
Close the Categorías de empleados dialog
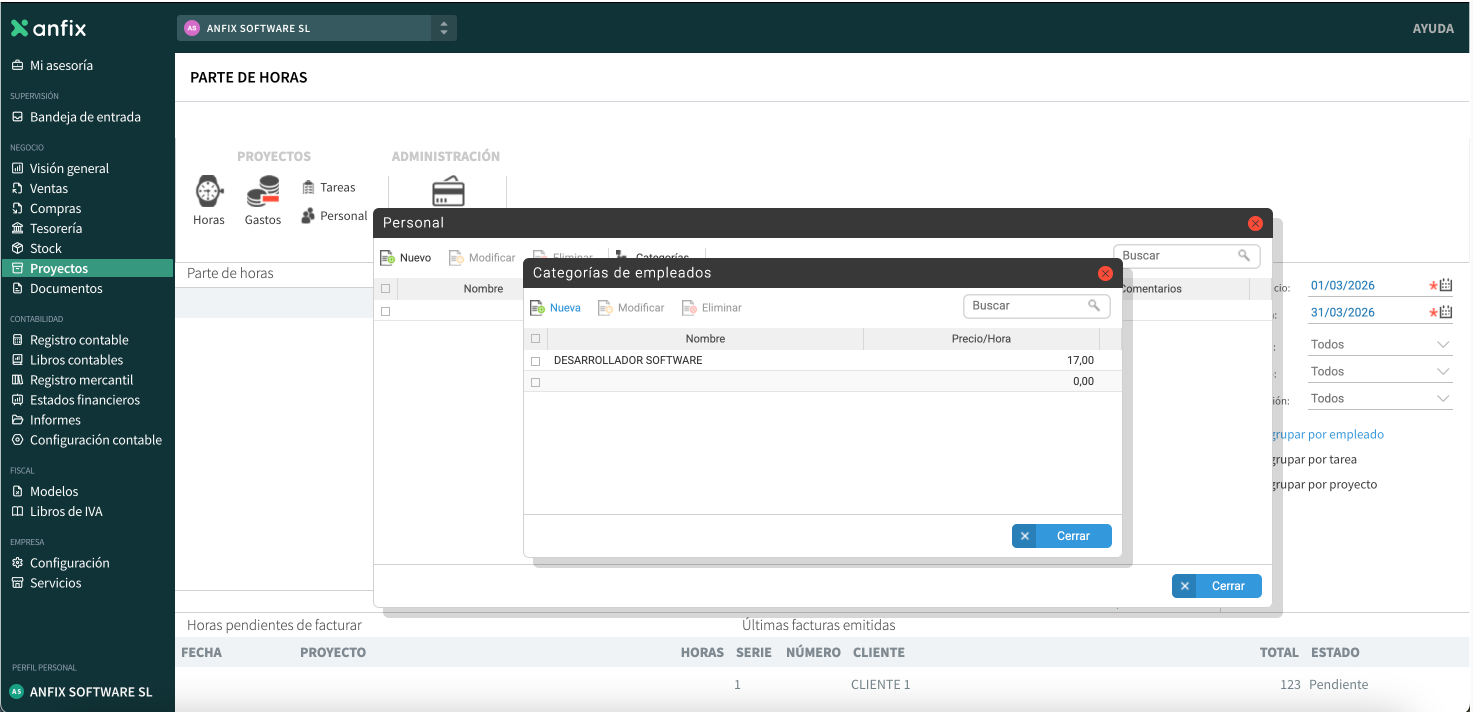[x=1105, y=273]
